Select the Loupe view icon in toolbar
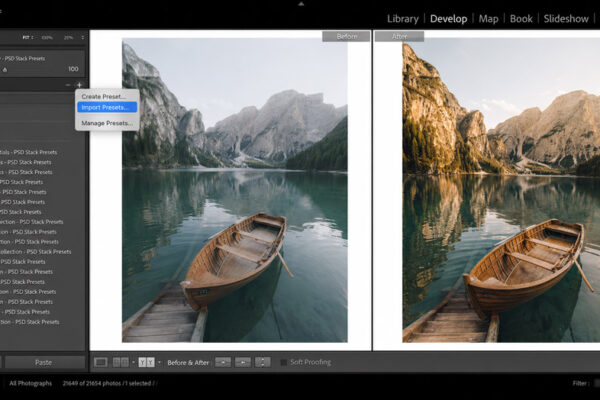This screenshot has height=400, width=600. (100, 362)
